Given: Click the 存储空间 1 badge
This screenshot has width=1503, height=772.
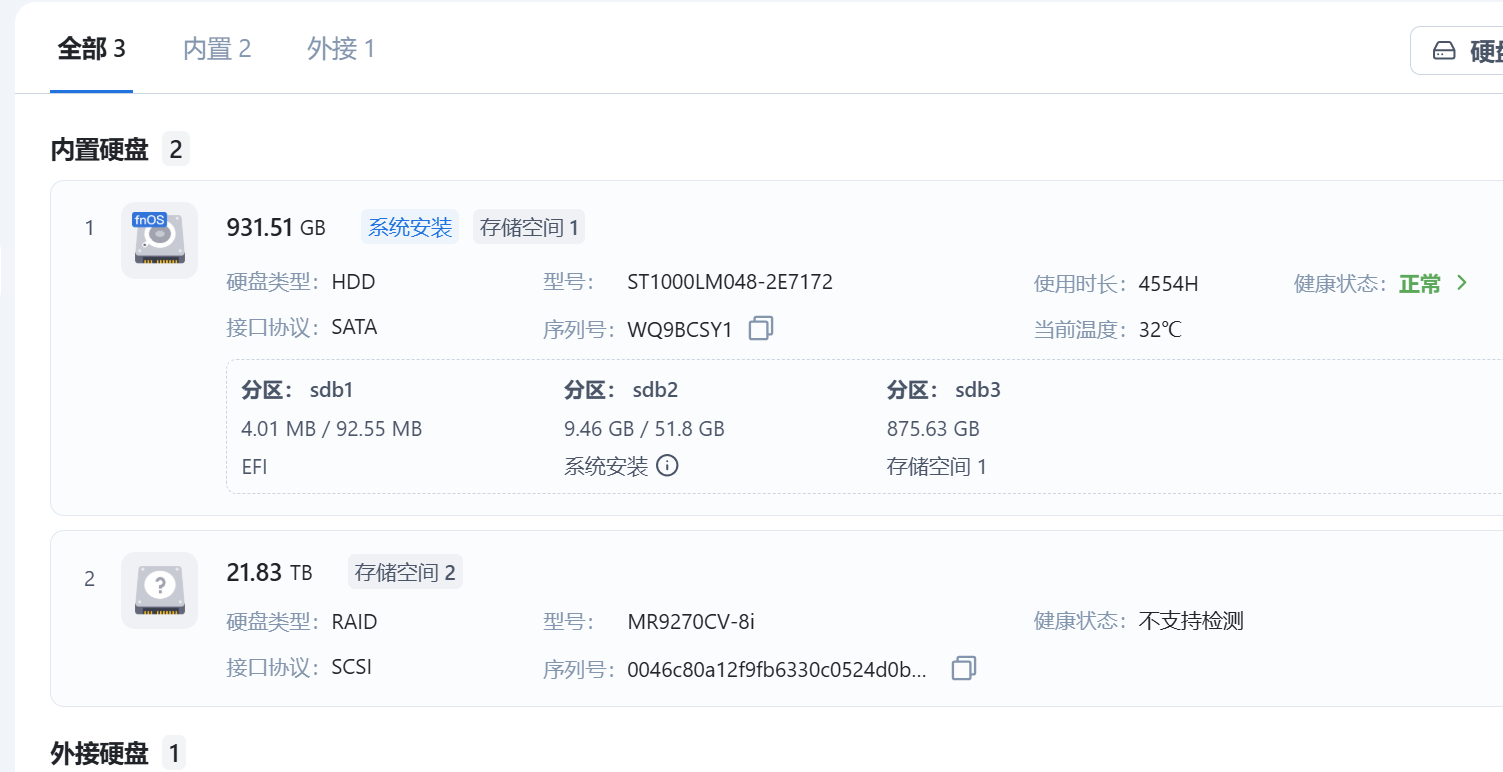Looking at the screenshot, I should 529,226.
